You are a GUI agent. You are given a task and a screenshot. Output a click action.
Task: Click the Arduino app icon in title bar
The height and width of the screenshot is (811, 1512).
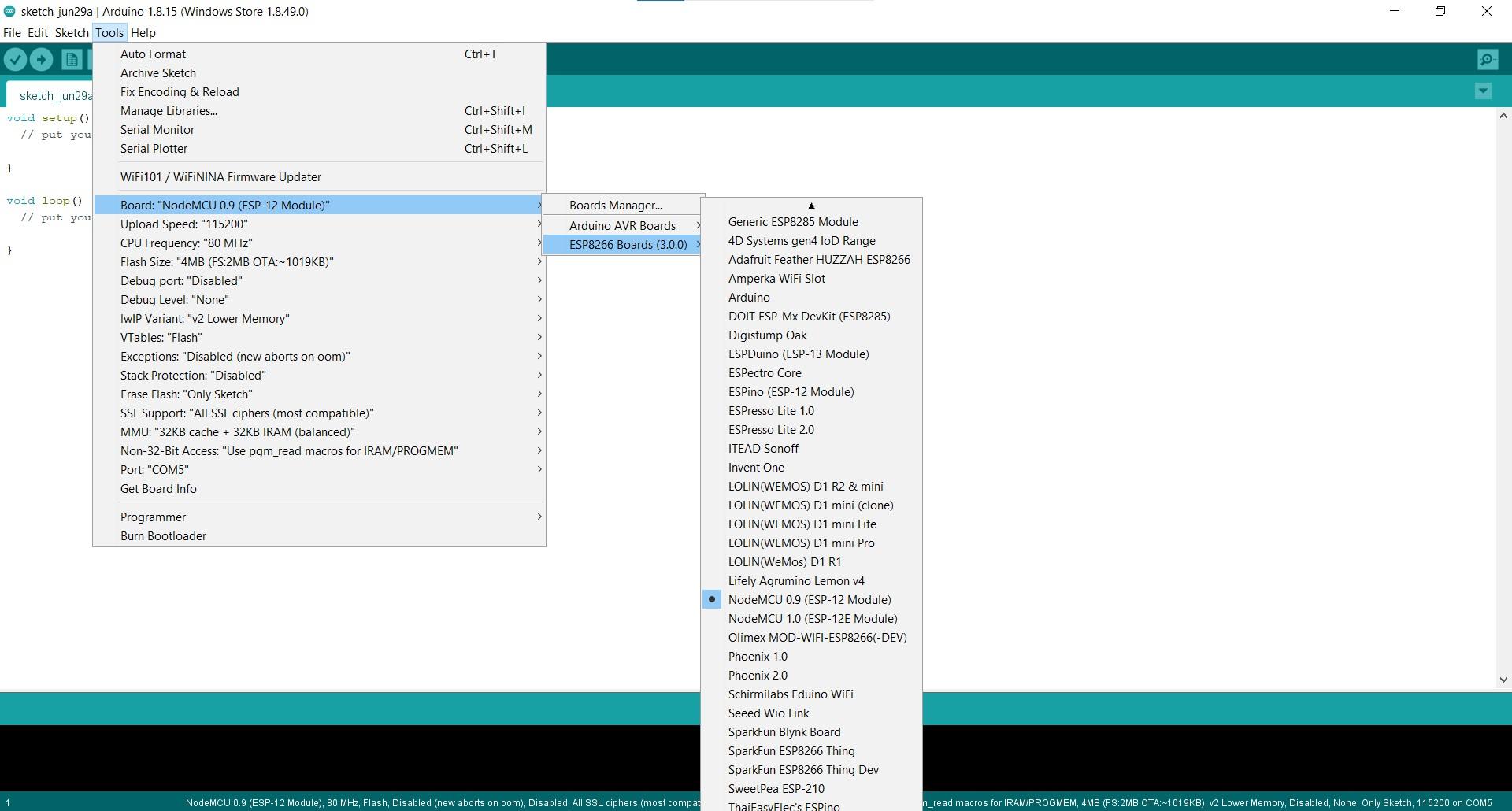coord(9,11)
